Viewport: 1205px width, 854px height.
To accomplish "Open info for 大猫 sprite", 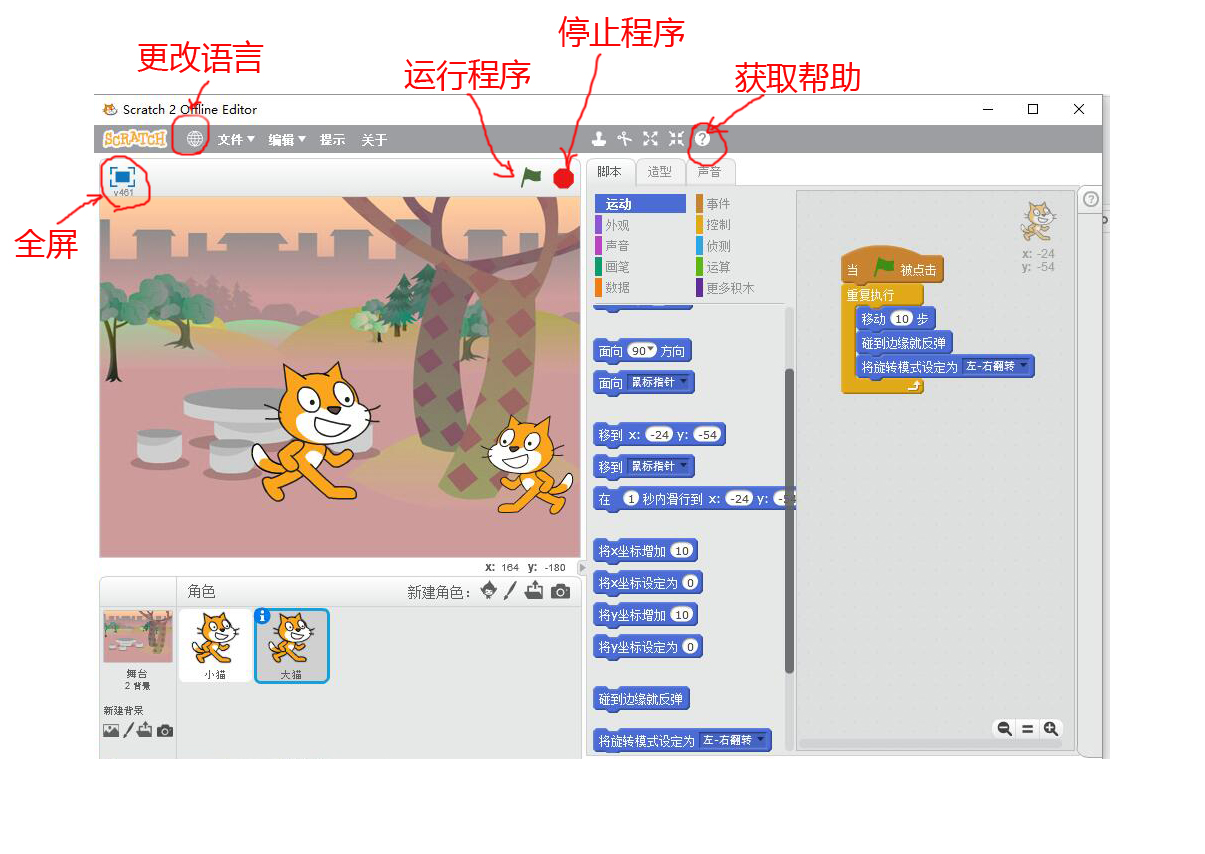I will [263, 616].
